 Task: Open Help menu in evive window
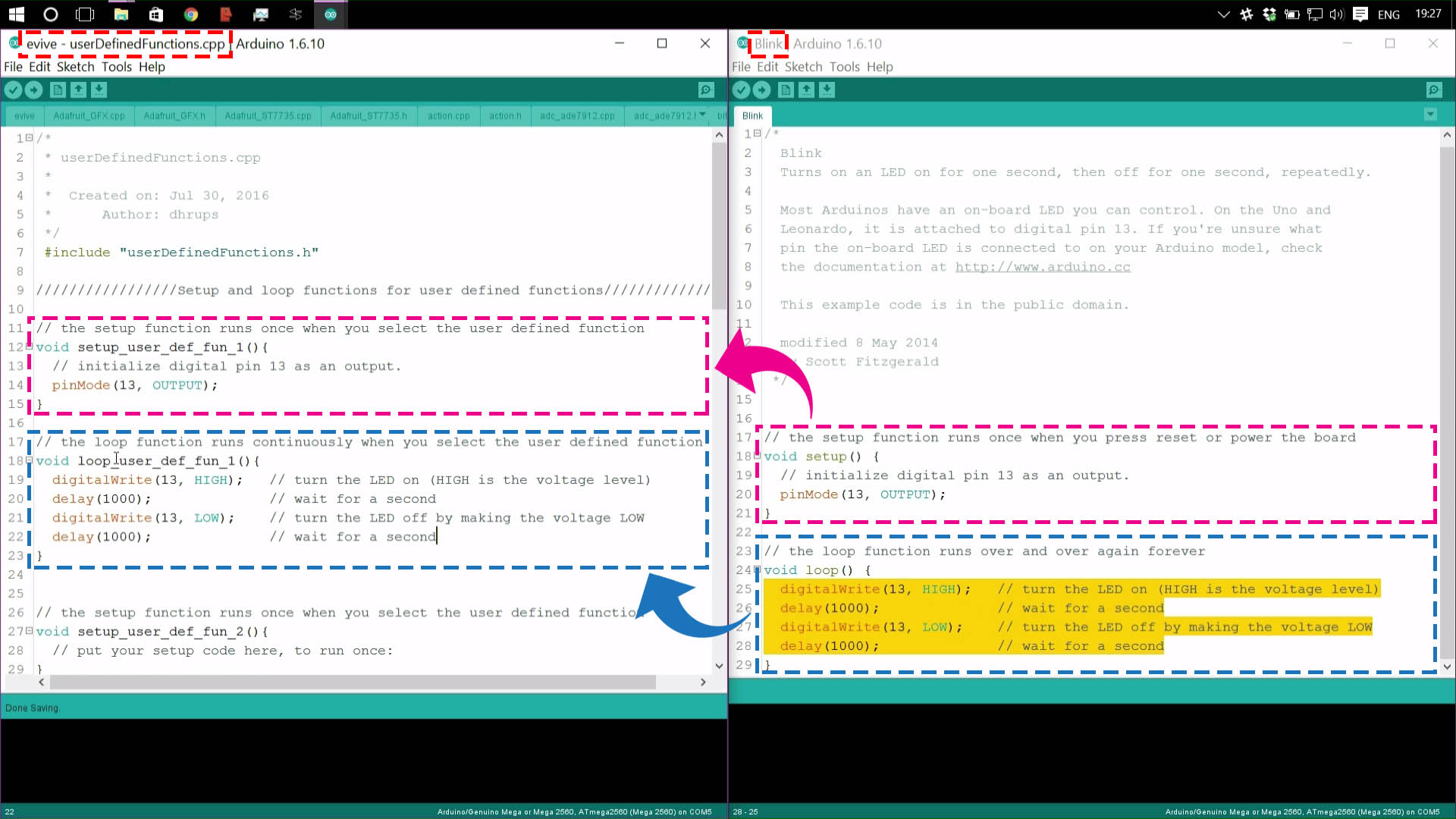[x=152, y=67]
